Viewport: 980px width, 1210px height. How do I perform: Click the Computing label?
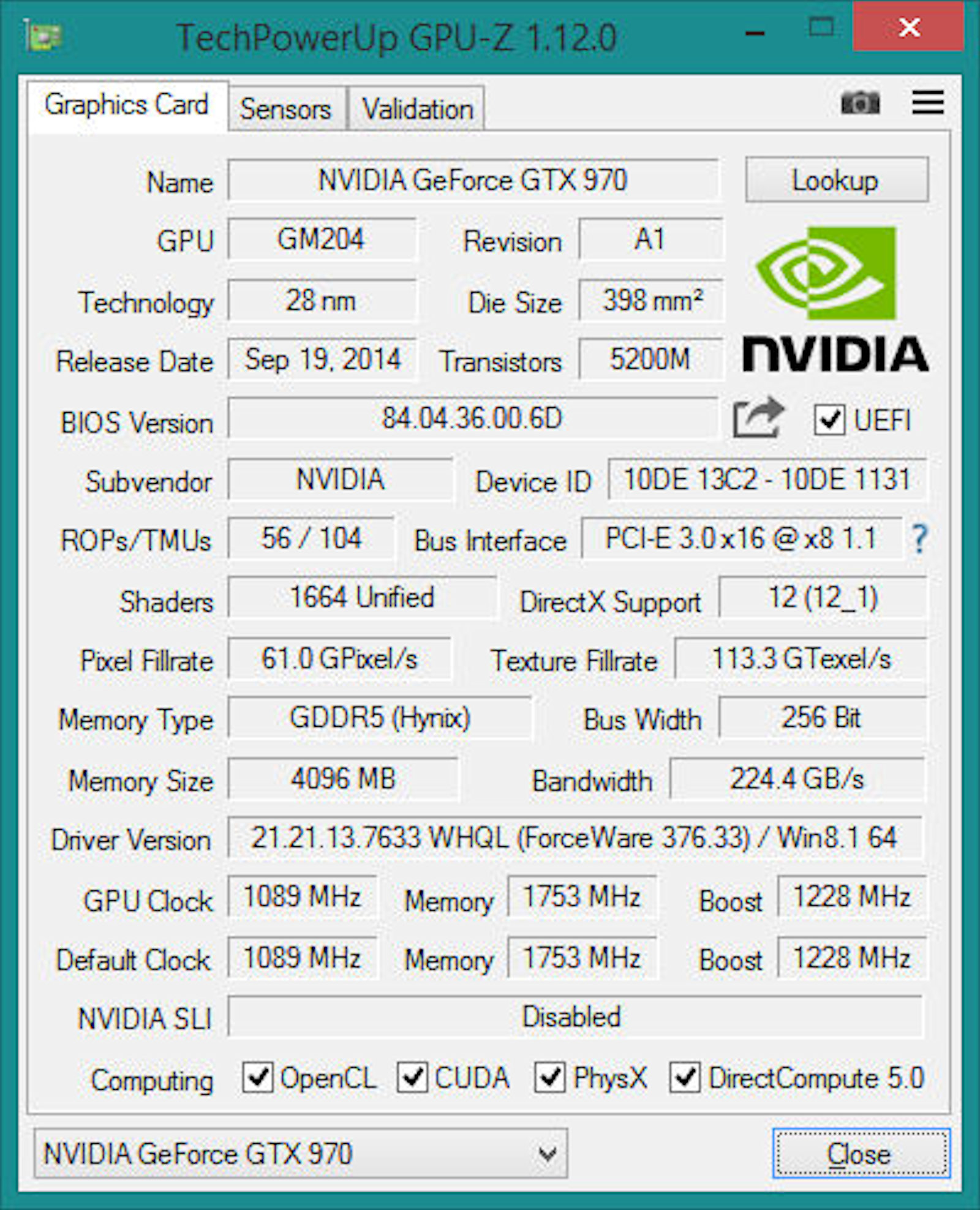153,1080
